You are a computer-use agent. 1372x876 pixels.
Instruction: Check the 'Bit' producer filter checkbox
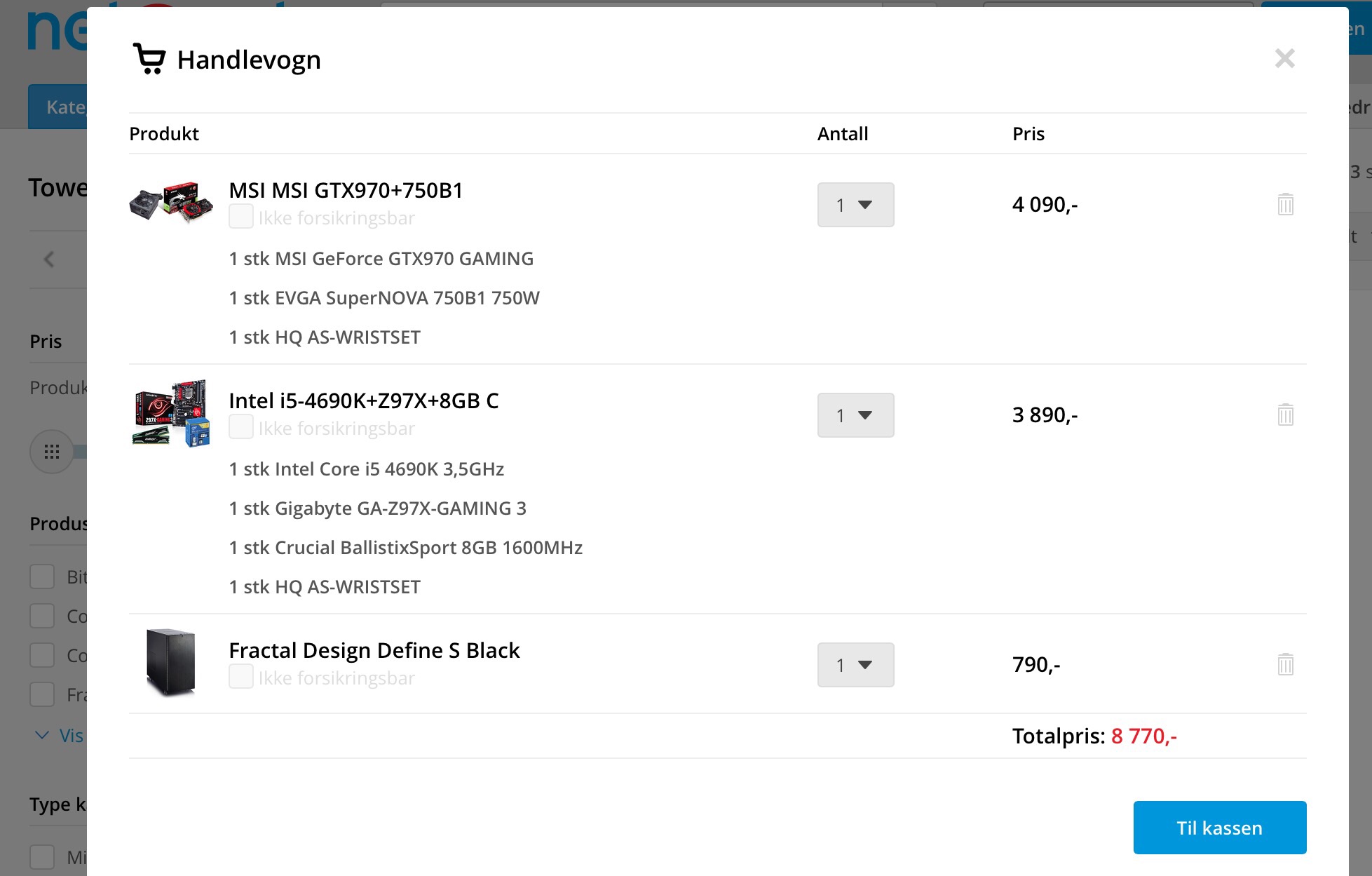(42, 577)
